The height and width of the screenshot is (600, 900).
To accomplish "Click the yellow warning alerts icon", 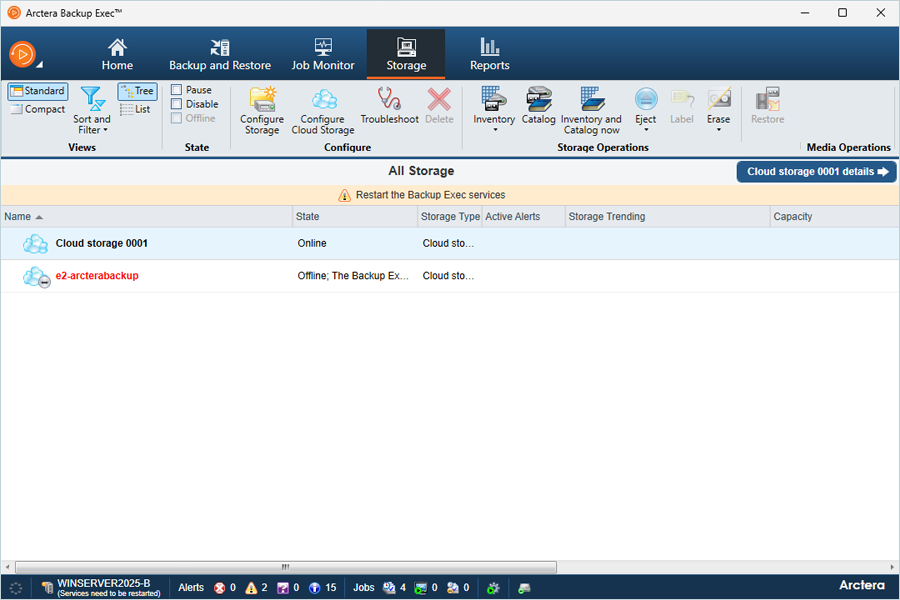I will click(x=251, y=588).
